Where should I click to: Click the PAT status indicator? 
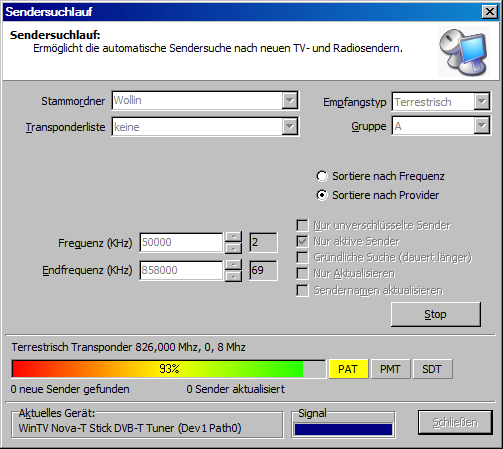(348, 369)
